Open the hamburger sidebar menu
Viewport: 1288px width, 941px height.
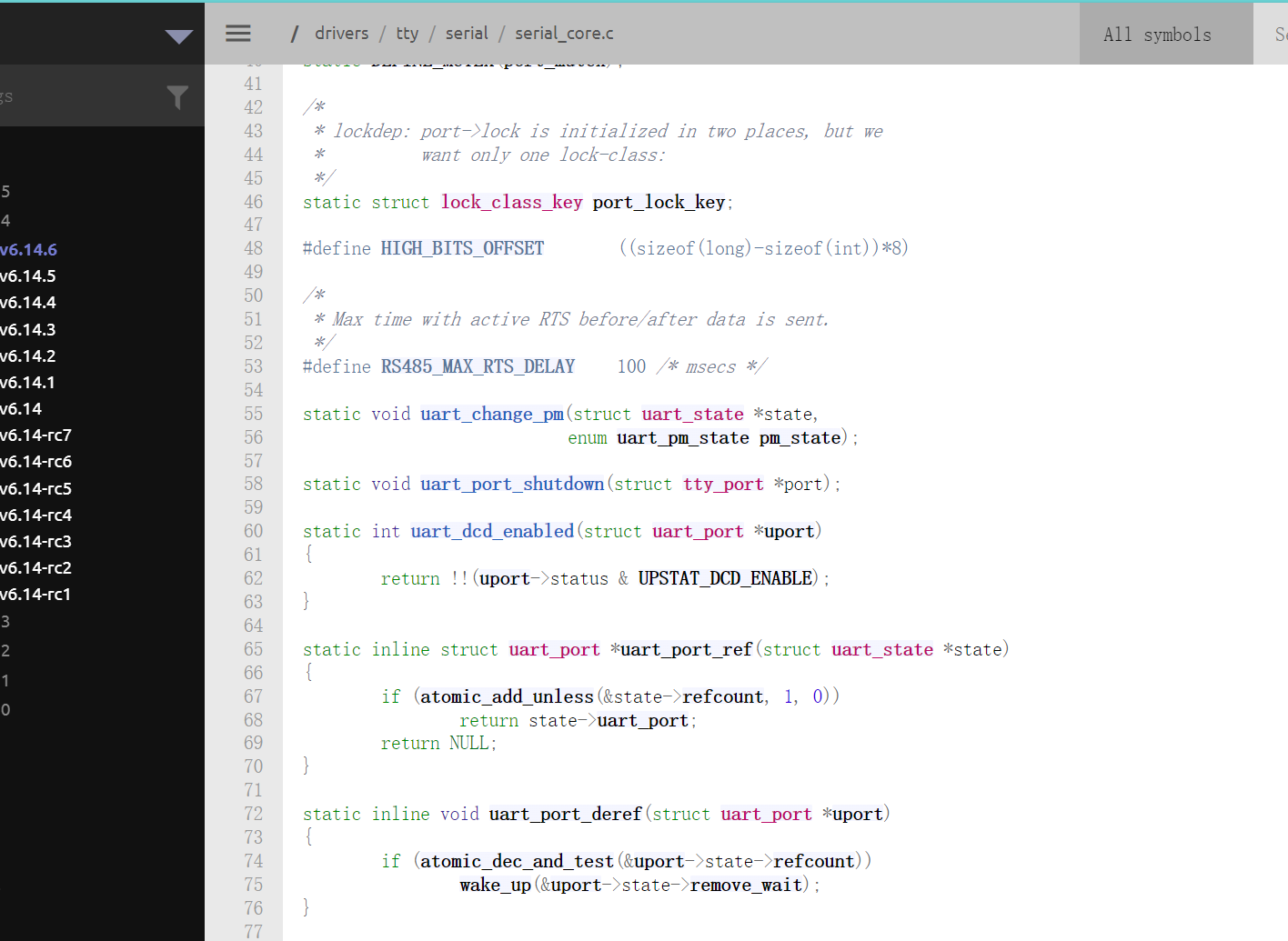click(x=238, y=34)
